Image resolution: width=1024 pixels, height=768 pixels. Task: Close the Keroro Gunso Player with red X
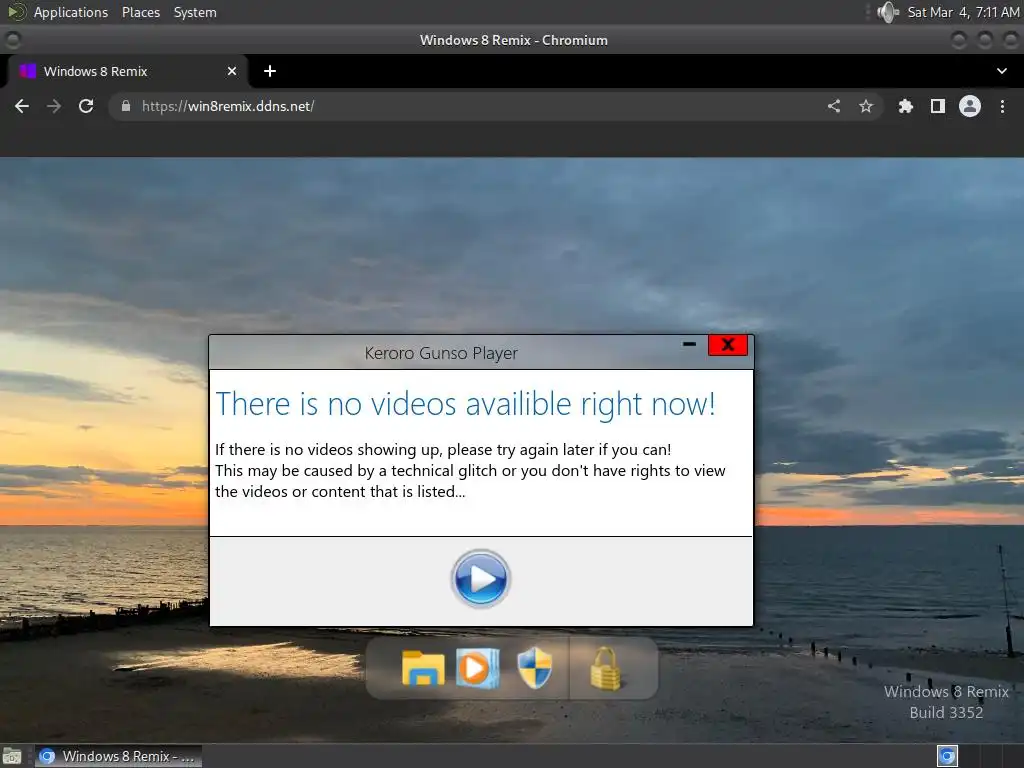(x=728, y=345)
